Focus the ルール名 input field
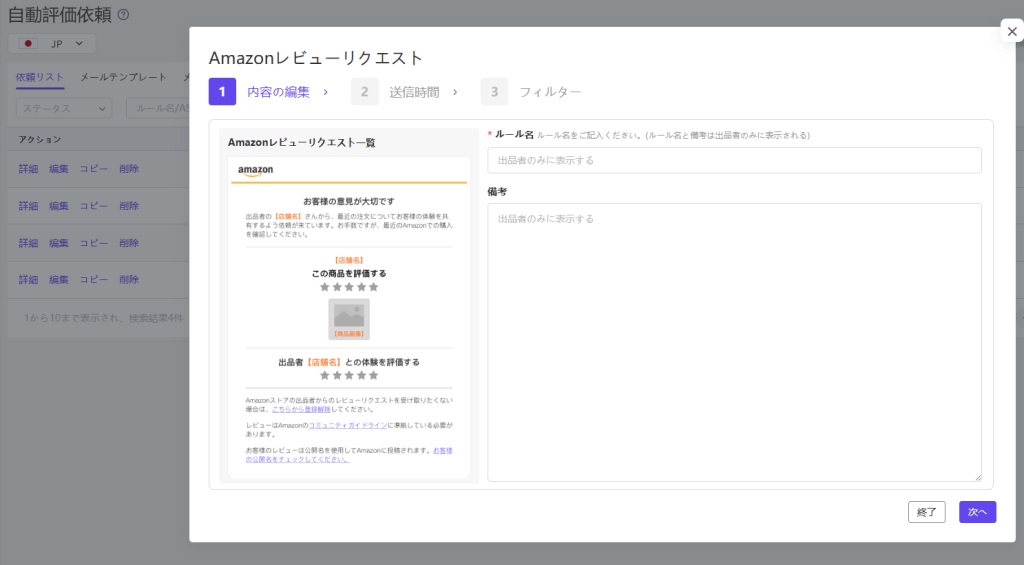 point(734,160)
